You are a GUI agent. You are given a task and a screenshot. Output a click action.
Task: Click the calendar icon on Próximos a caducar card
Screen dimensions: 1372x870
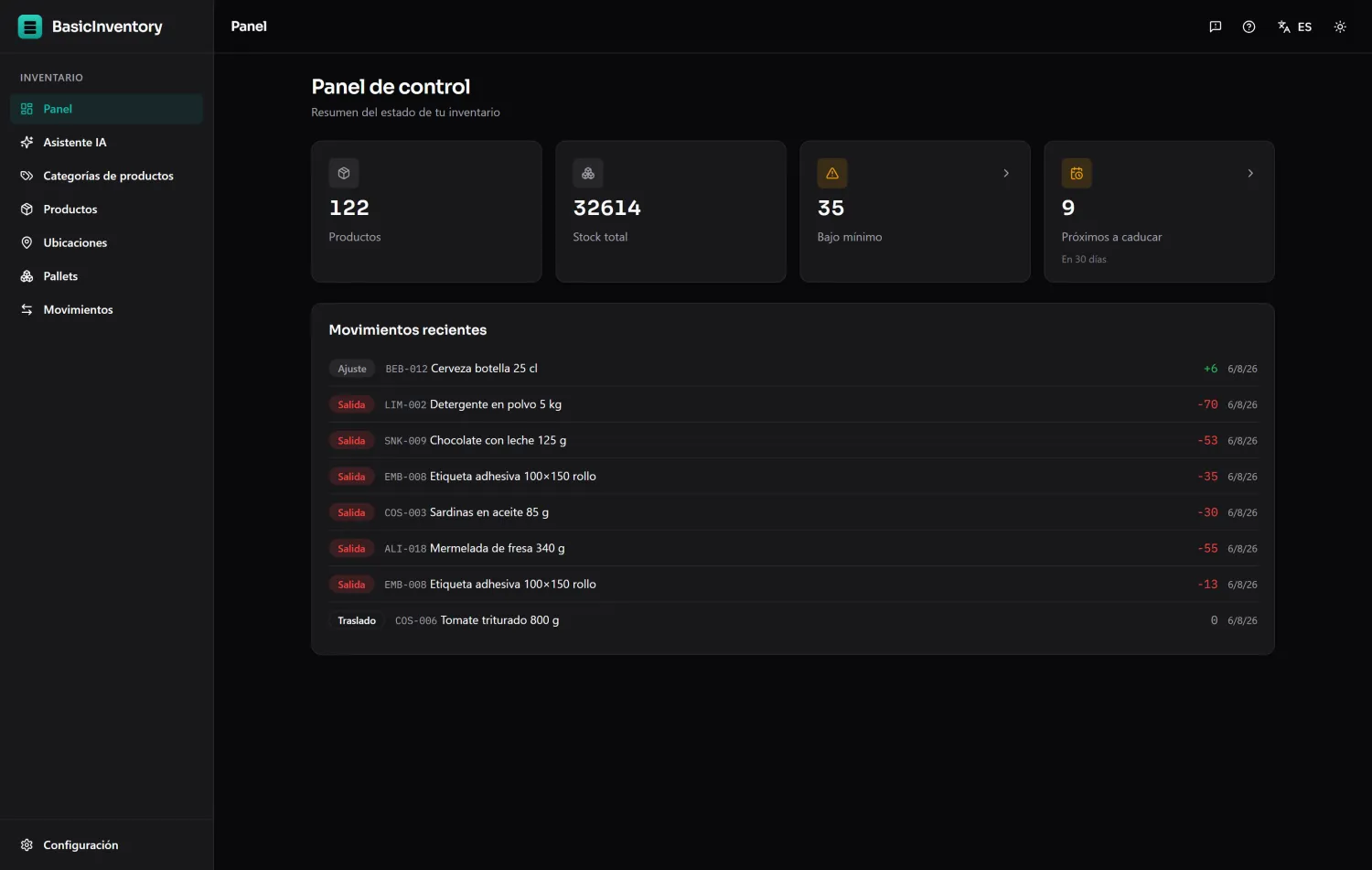pos(1077,173)
